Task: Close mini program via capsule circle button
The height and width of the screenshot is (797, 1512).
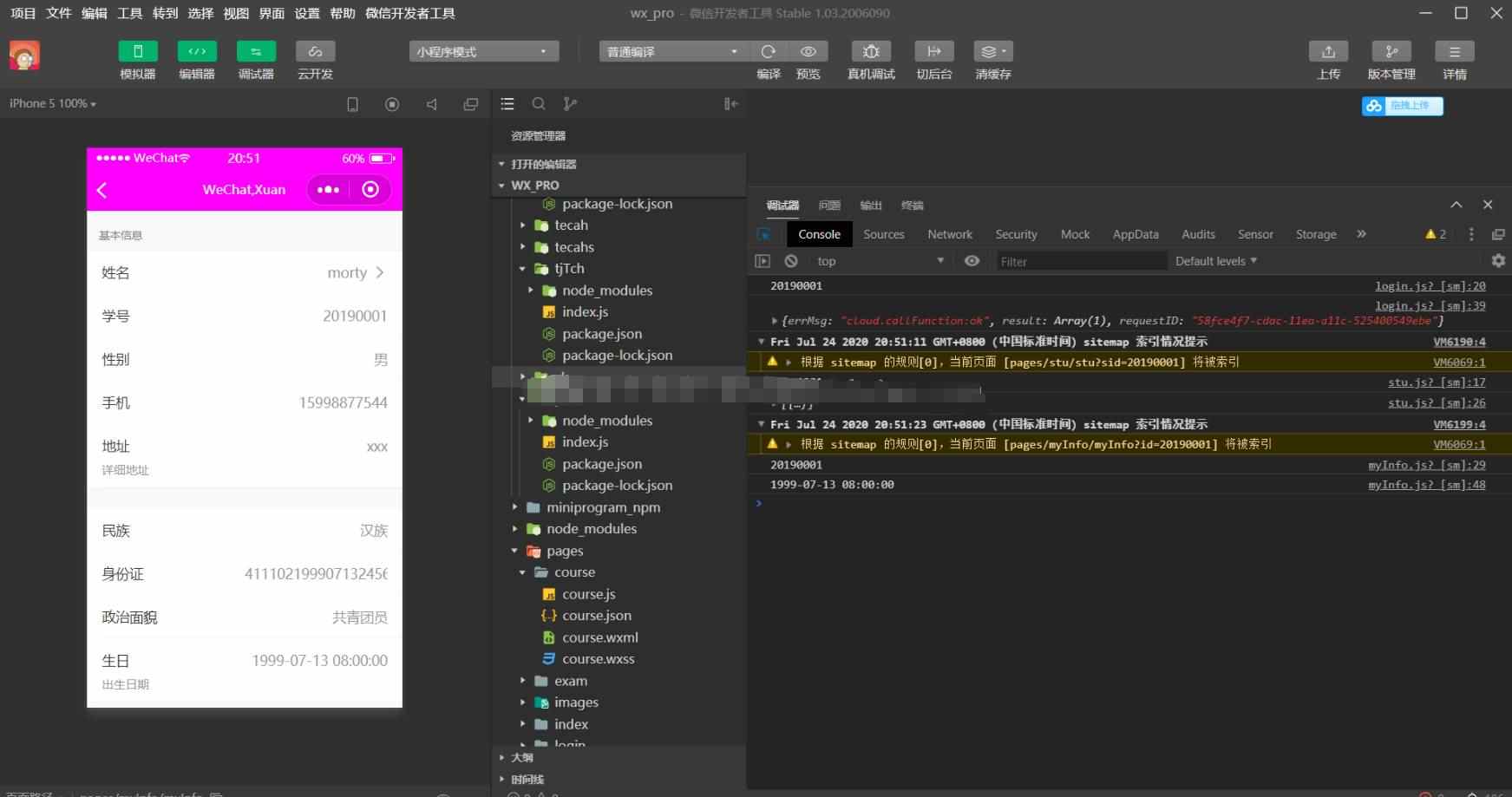Action: point(370,190)
